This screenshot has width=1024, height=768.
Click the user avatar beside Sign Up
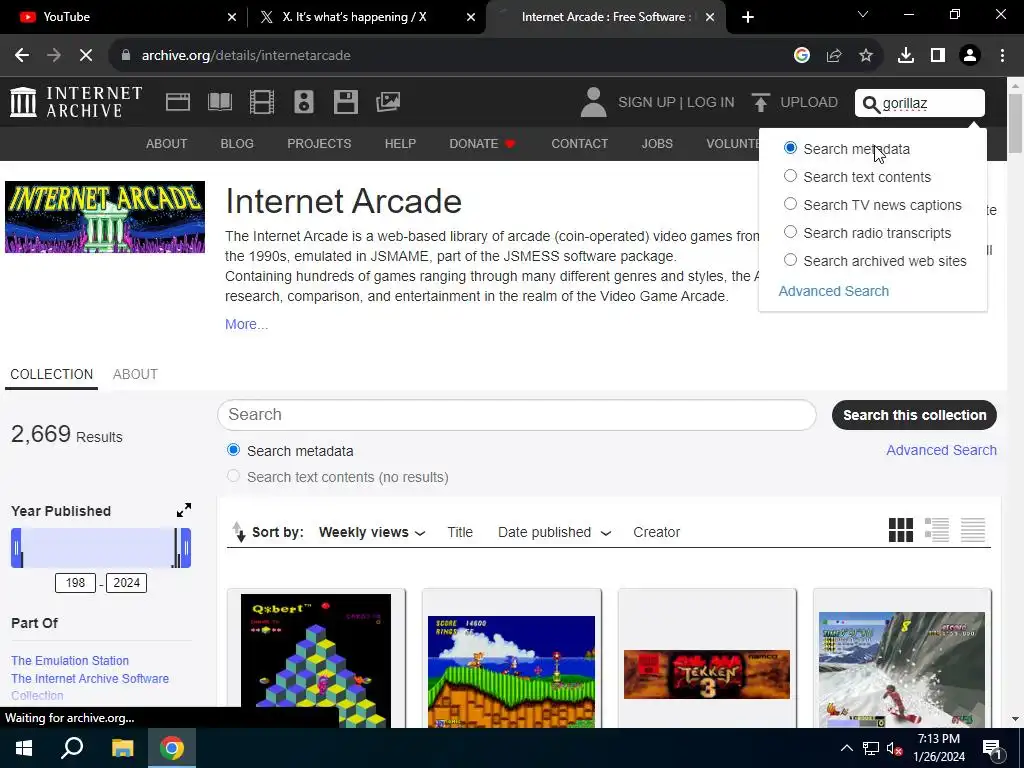[x=594, y=103]
